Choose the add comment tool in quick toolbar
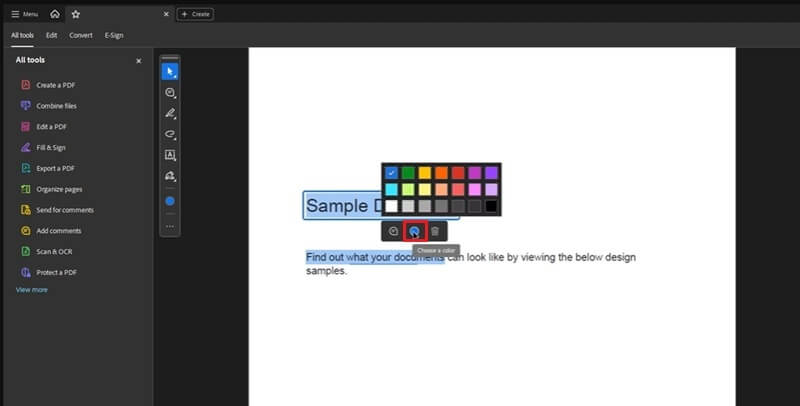800x406 pixels. [170, 92]
